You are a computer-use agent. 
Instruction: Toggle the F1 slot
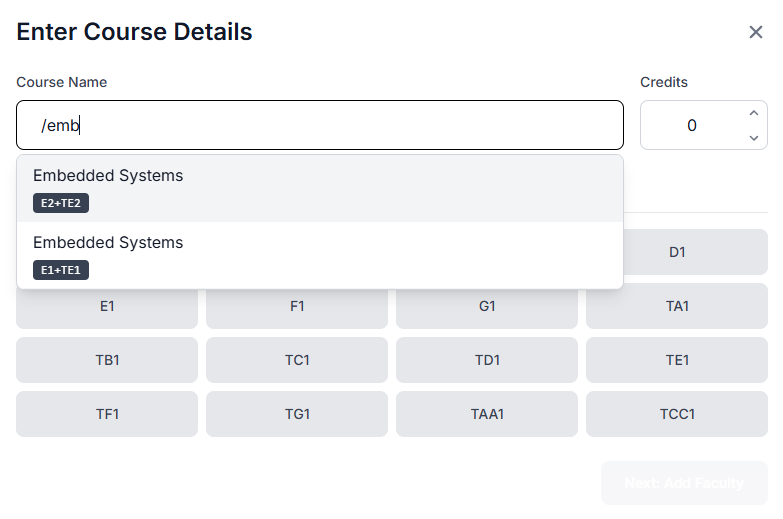pos(297,306)
